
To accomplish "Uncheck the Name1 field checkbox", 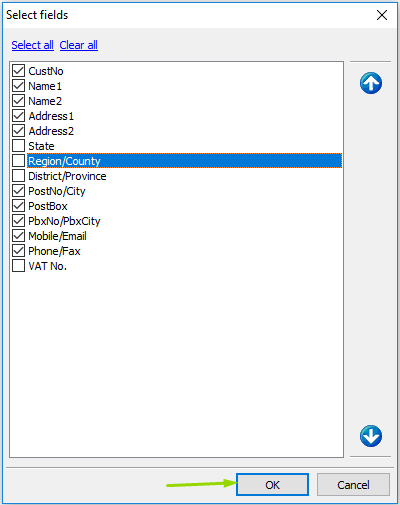I will [19, 86].
